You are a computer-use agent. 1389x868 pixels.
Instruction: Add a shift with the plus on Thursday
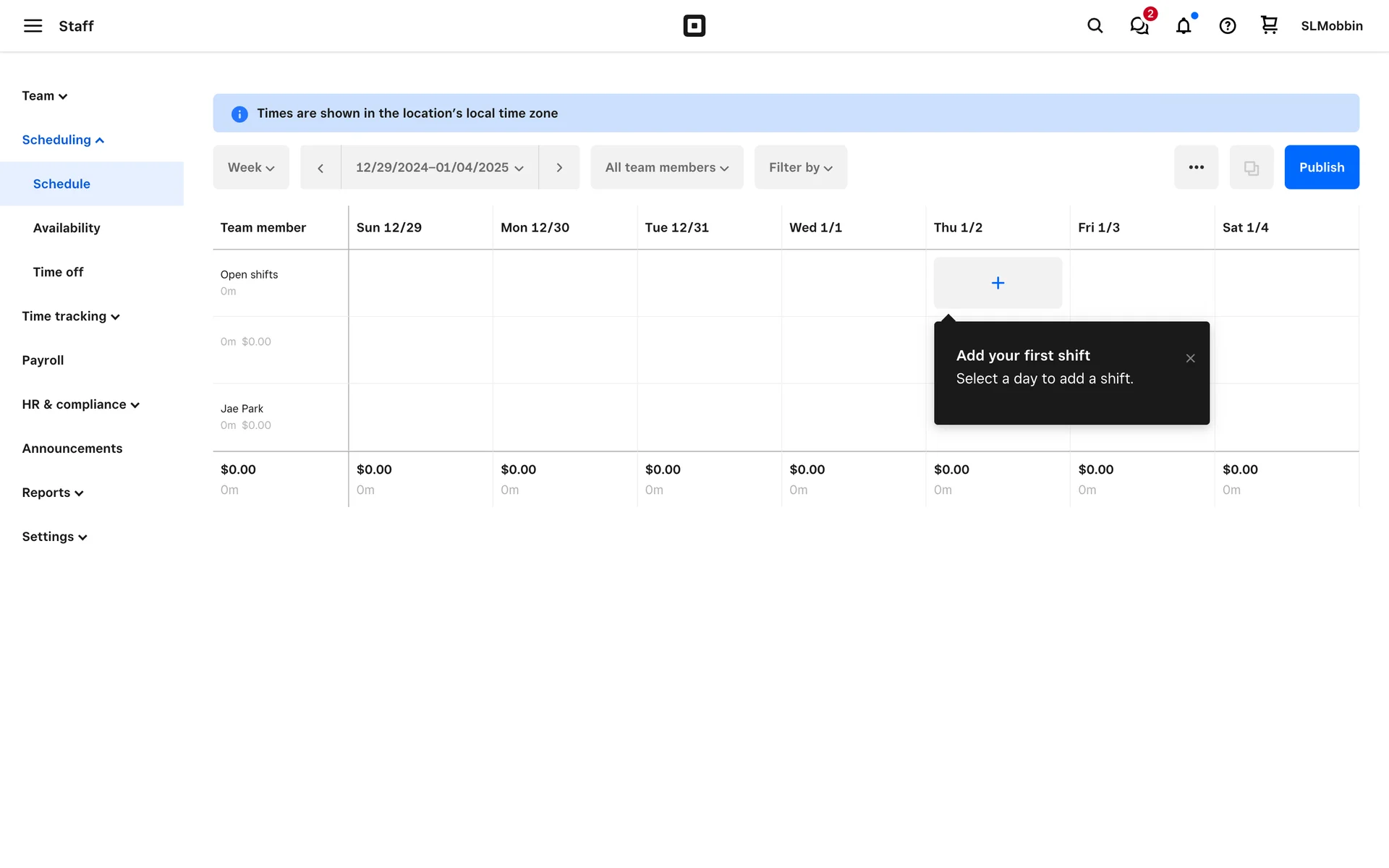click(998, 283)
